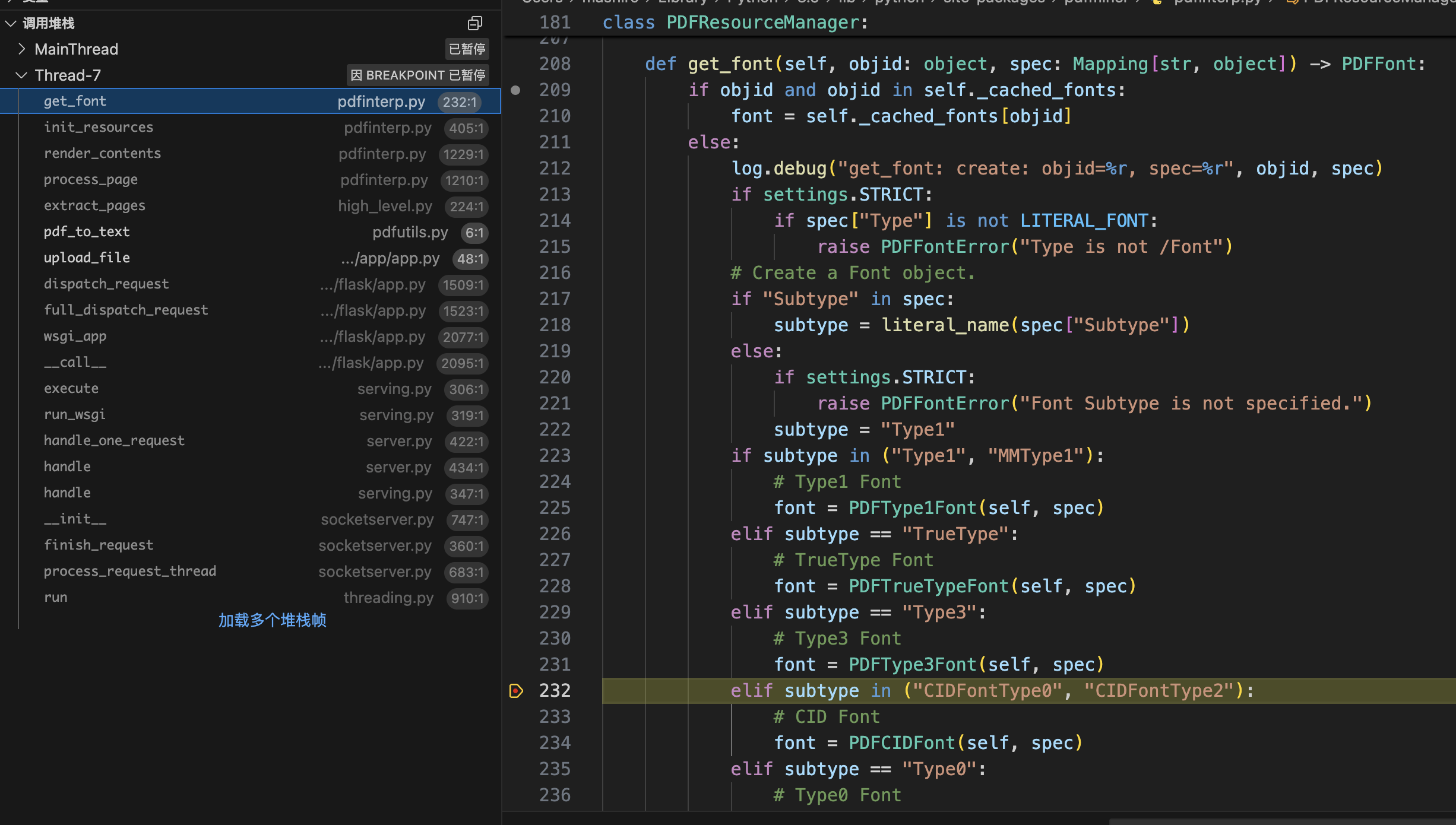Select the pdf_to_text frame in pdfutils.py
1456x825 pixels.
(250, 231)
